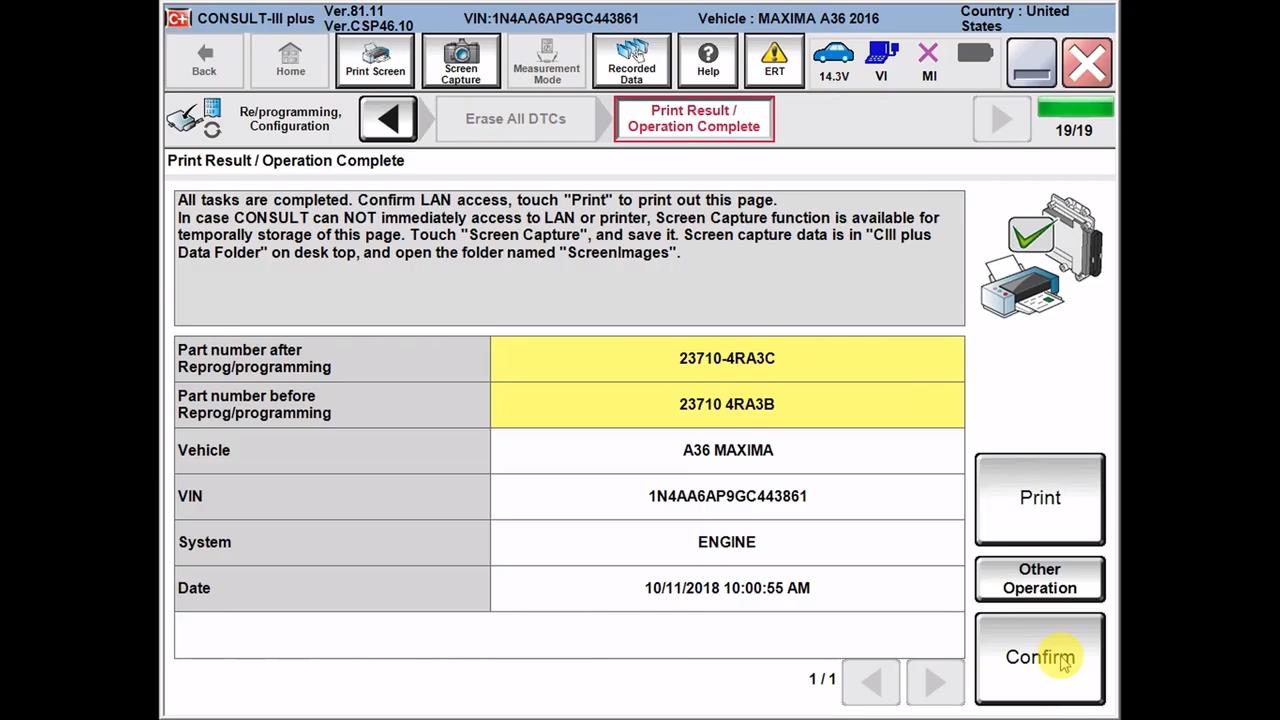Click the ENGINE system value

point(727,543)
